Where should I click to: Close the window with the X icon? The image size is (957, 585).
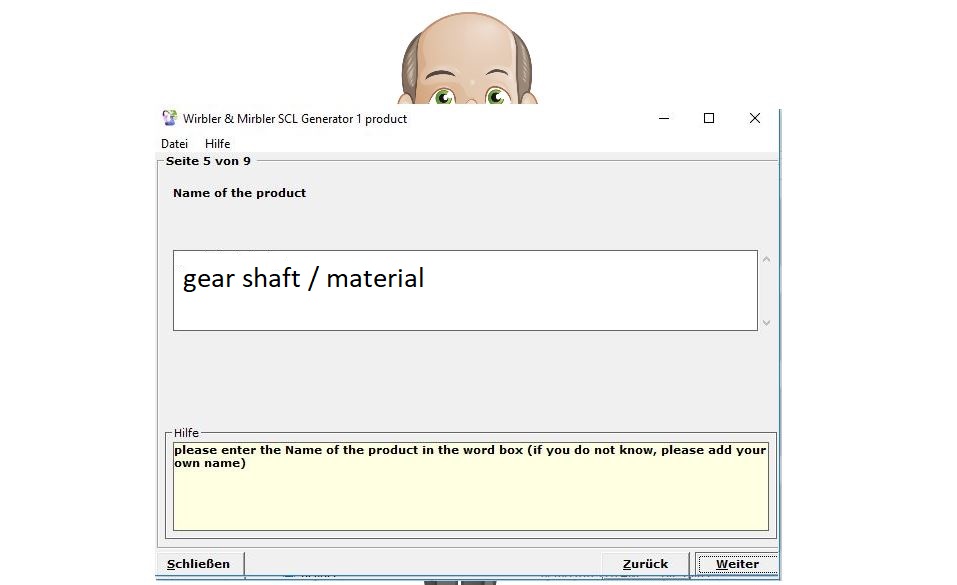[x=755, y=118]
